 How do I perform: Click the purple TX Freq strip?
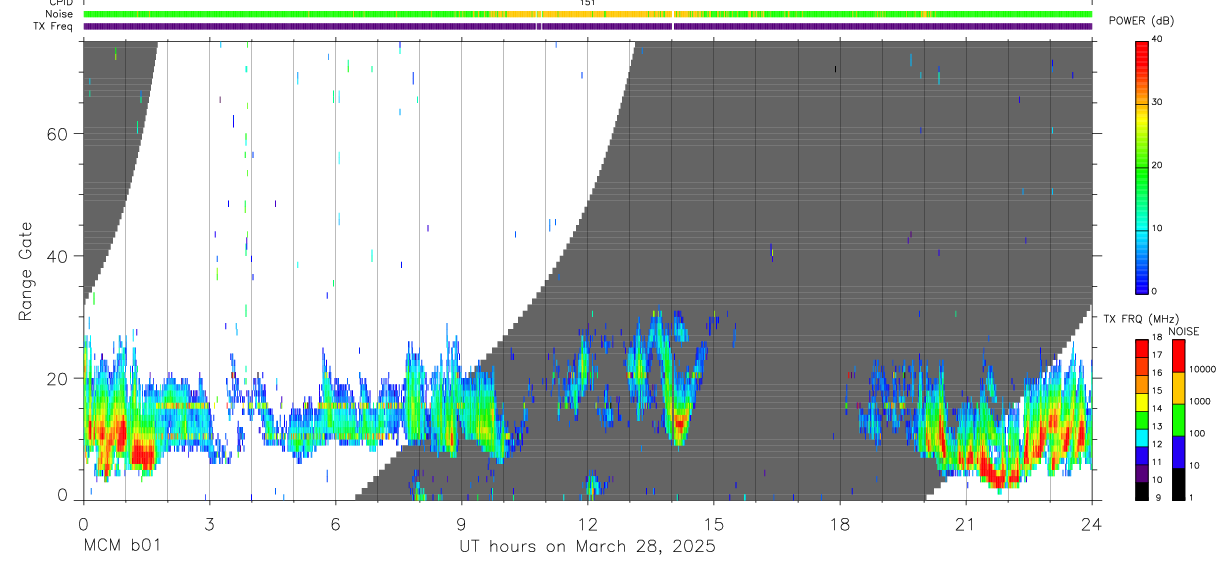[x=588, y=26]
